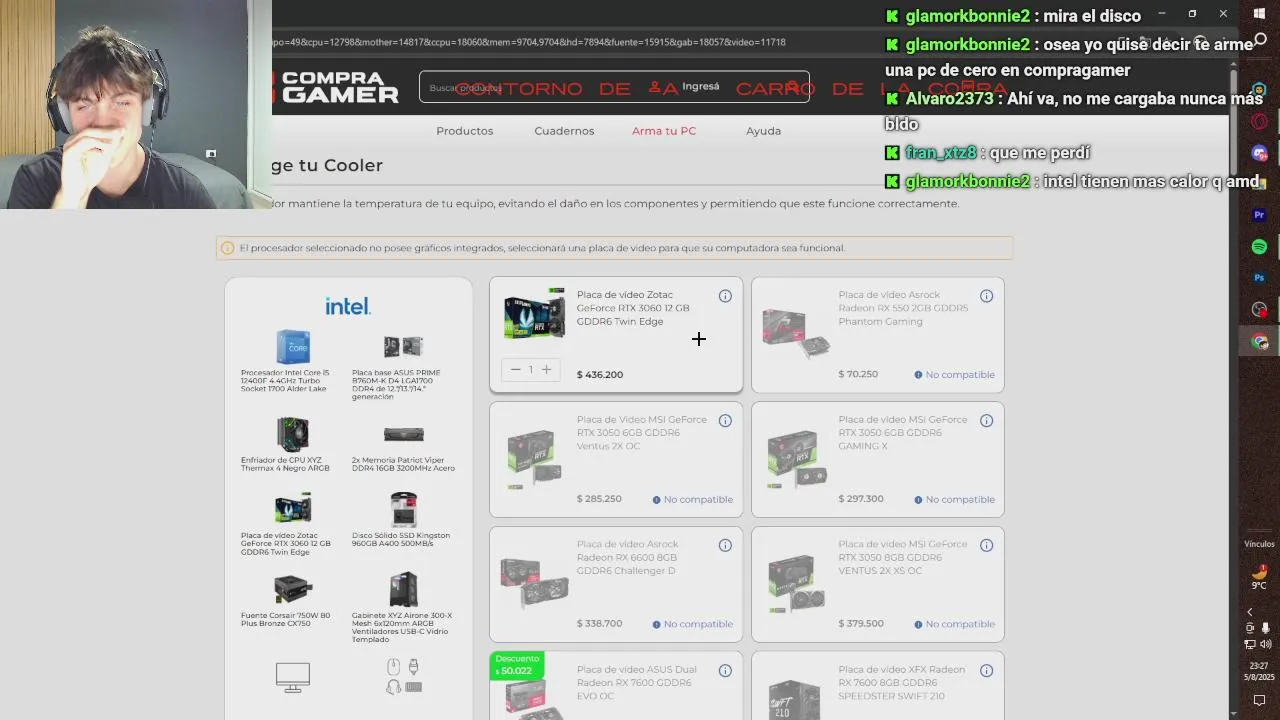Expand hidden system tray icons
This screenshot has height=720, width=1280.
point(1249,612)
